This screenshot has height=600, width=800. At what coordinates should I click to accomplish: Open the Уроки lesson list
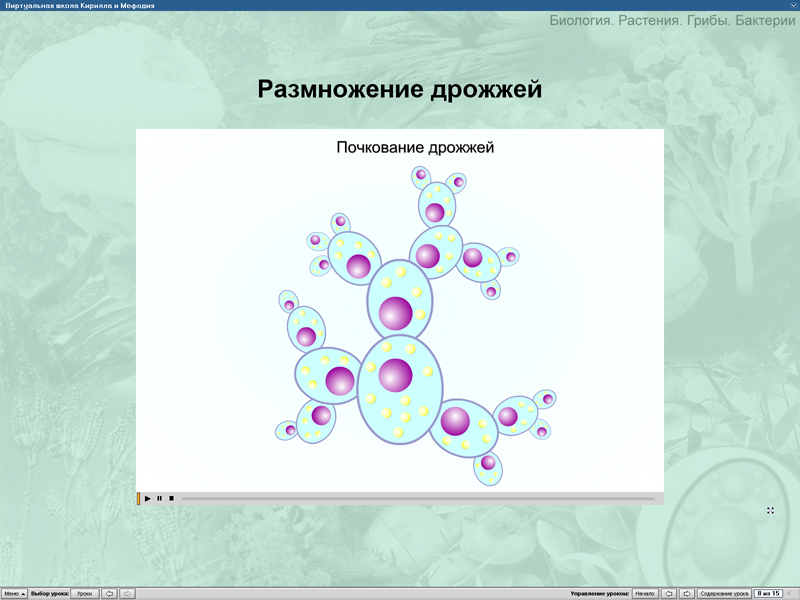85,592
